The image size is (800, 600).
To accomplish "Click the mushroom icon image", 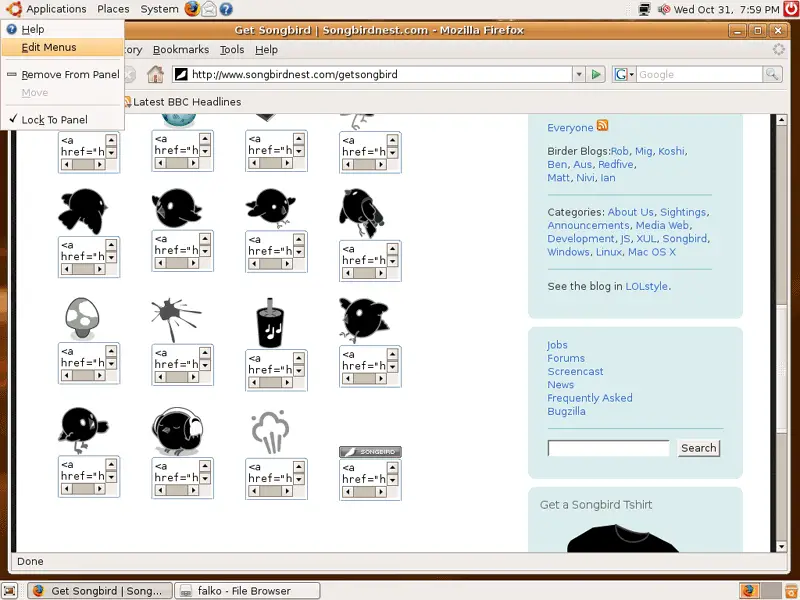I will (x=82, y=319).
